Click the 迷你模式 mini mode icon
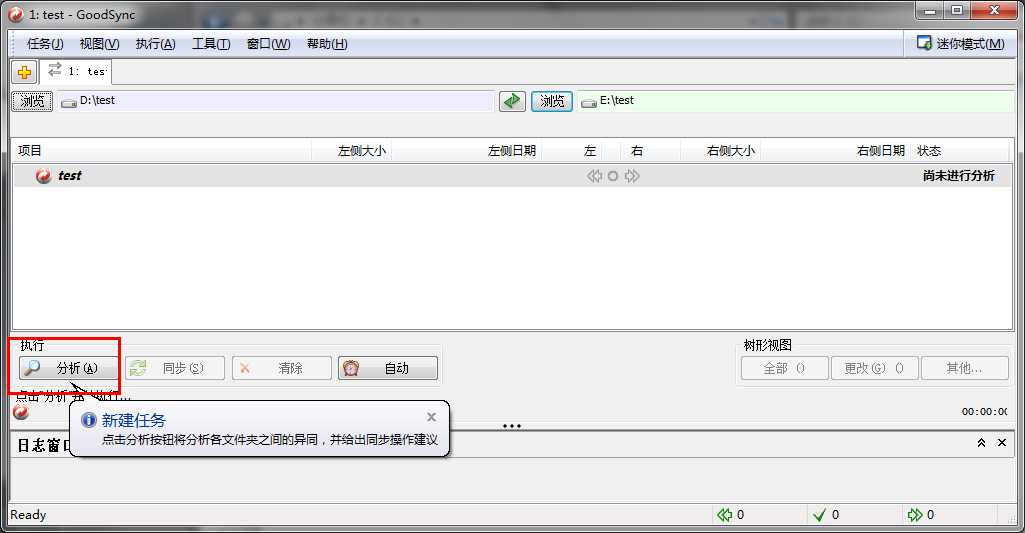1025x533 pixels. [x=924, y=43]
